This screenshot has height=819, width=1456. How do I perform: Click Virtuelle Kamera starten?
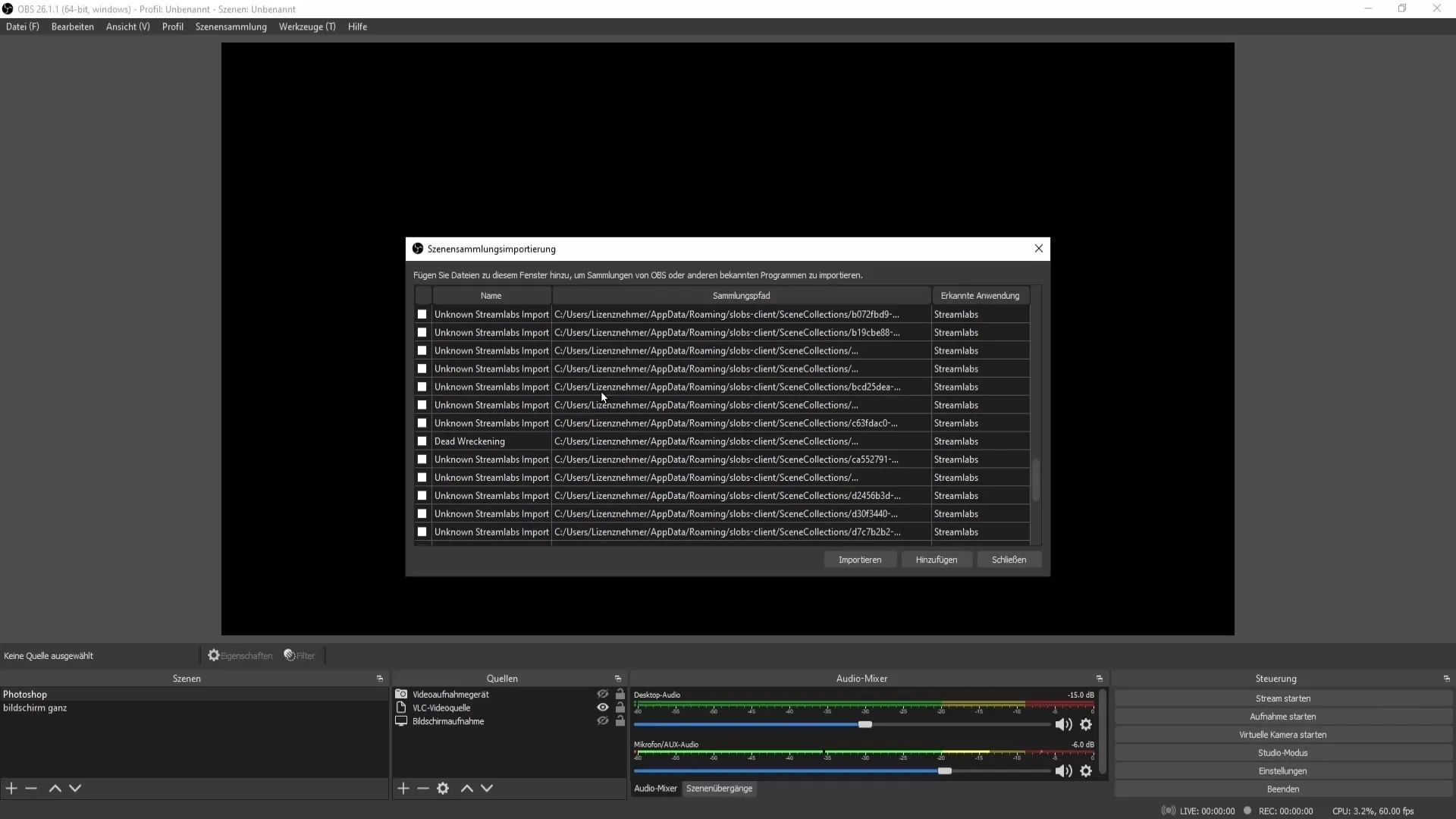[1283, 735]
